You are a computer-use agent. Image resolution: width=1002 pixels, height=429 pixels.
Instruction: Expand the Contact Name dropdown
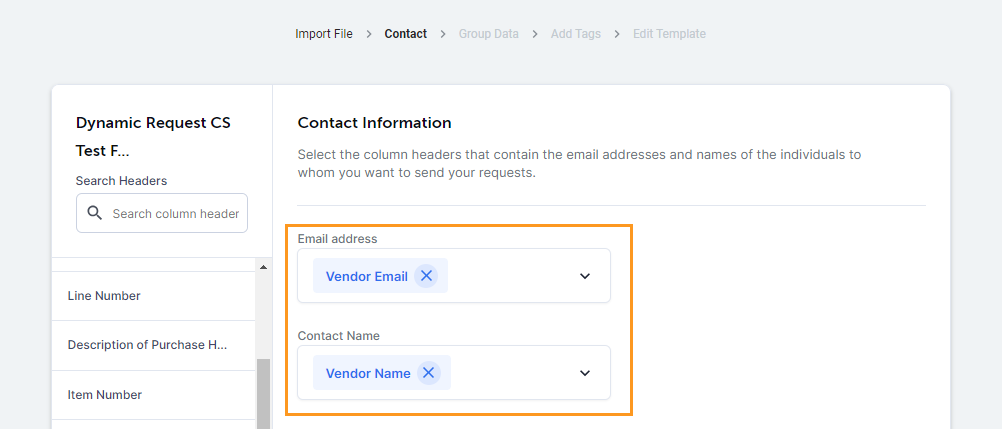coord(585,373)
